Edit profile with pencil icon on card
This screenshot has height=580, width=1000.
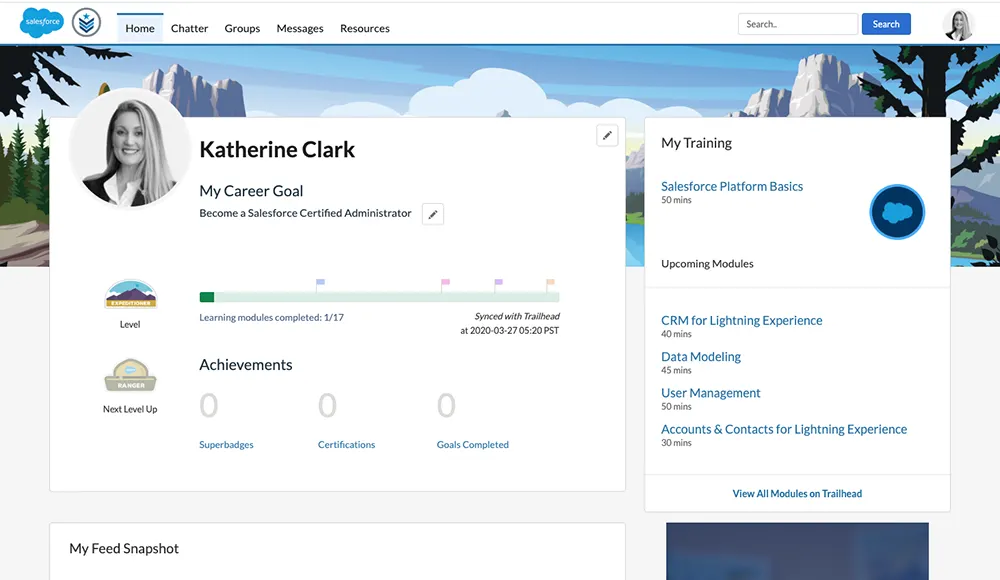pyautogui.click(x=607, y=135)
